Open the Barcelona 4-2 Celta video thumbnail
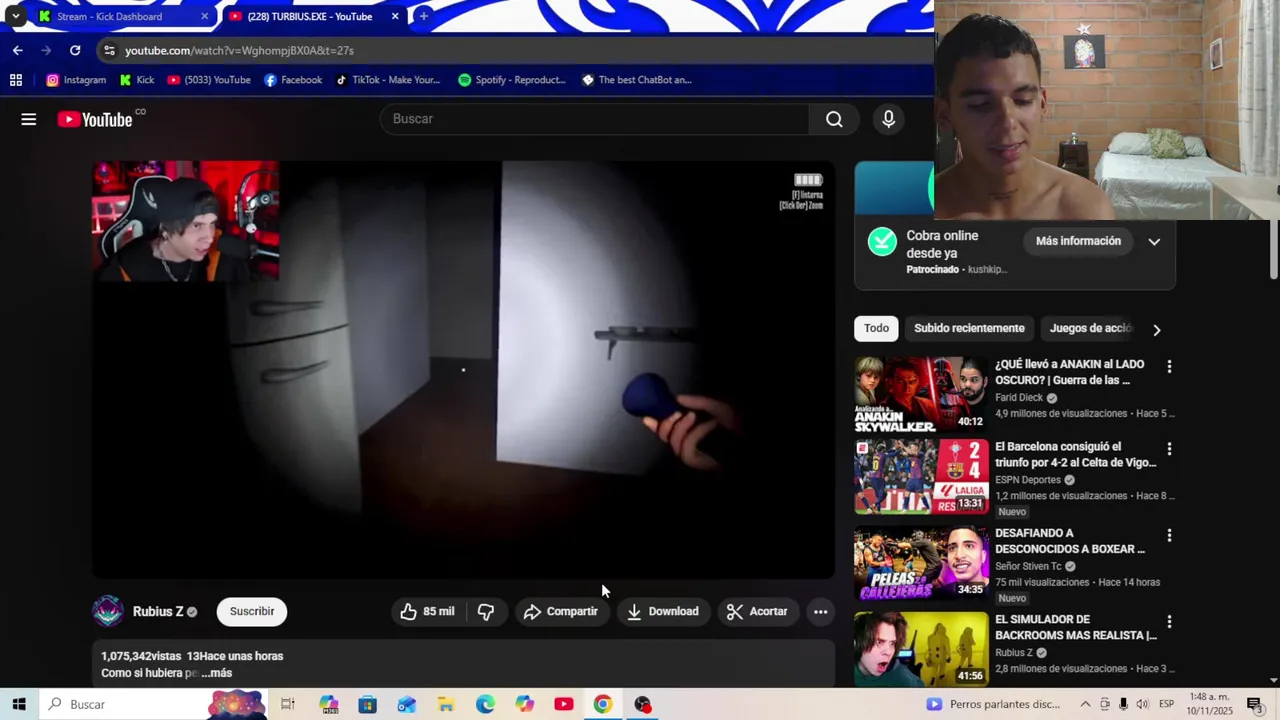This screenshot has width=1280, height=720. [x=921, y=476]
